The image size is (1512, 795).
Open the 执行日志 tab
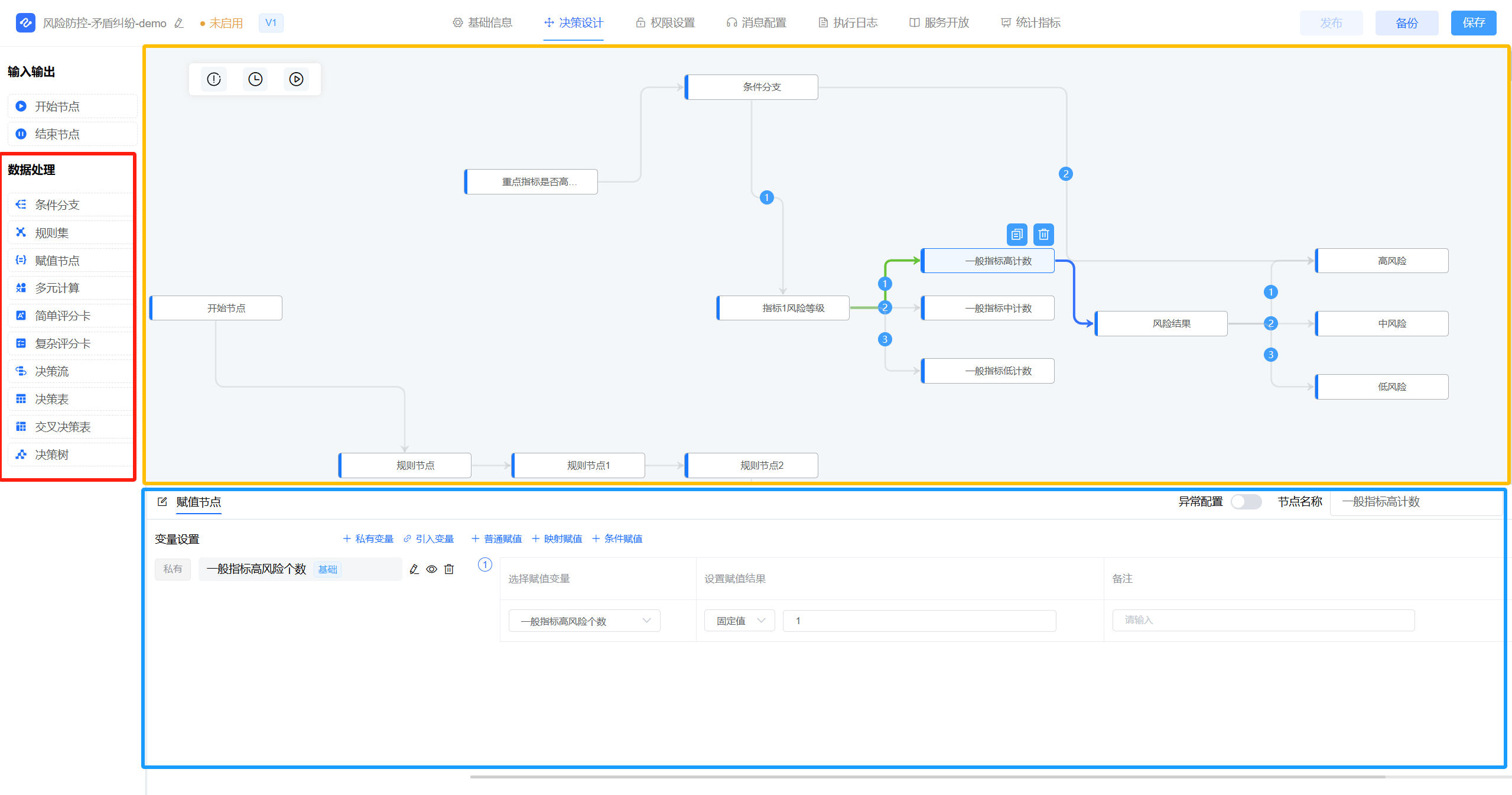pyautogui.click(x=848, y=23)
